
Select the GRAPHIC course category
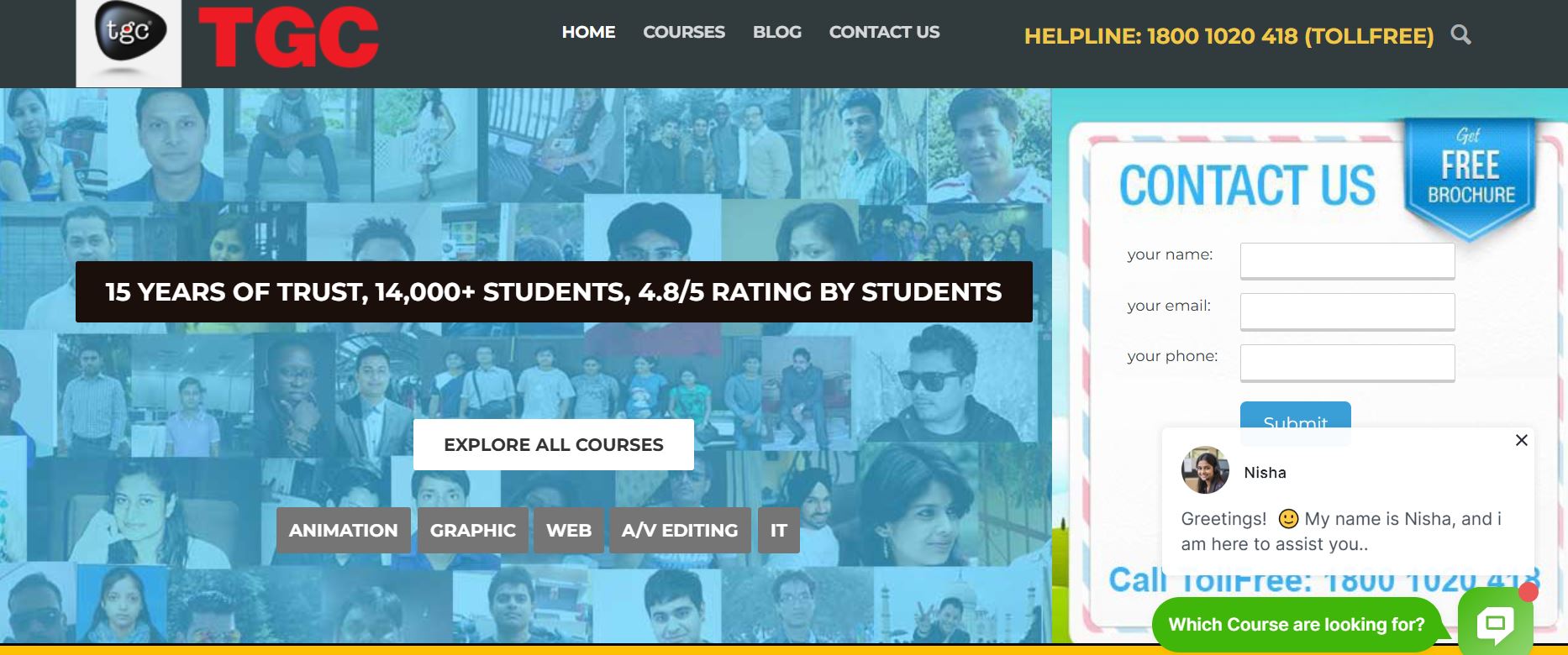pyautogui.click(x=473, y=530)
